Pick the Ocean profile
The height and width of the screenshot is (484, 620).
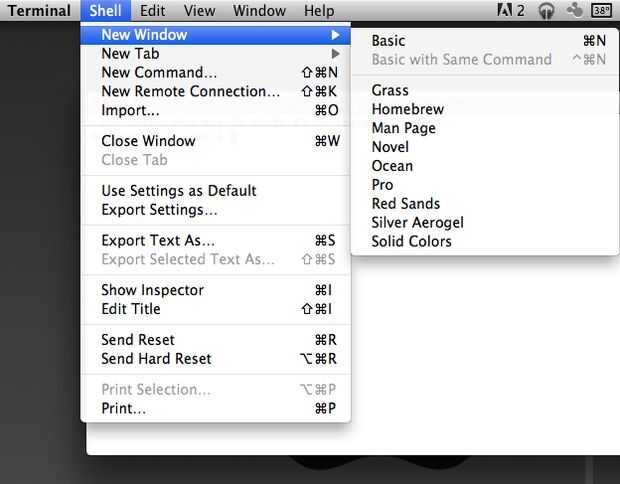pyautogui.click(x=392, y=166)
